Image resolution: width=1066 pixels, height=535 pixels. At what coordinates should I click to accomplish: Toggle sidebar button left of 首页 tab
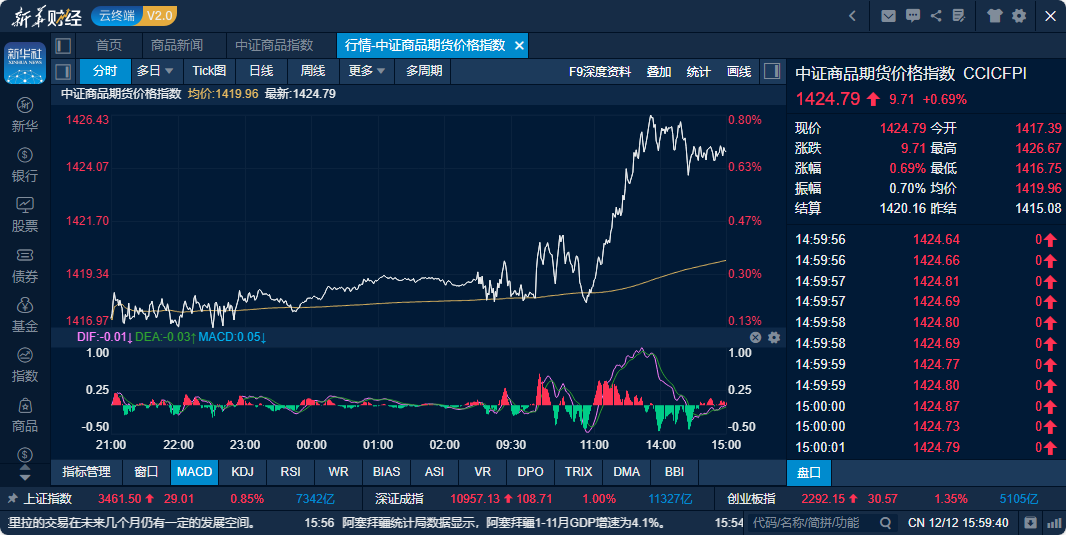coord(63,45)
